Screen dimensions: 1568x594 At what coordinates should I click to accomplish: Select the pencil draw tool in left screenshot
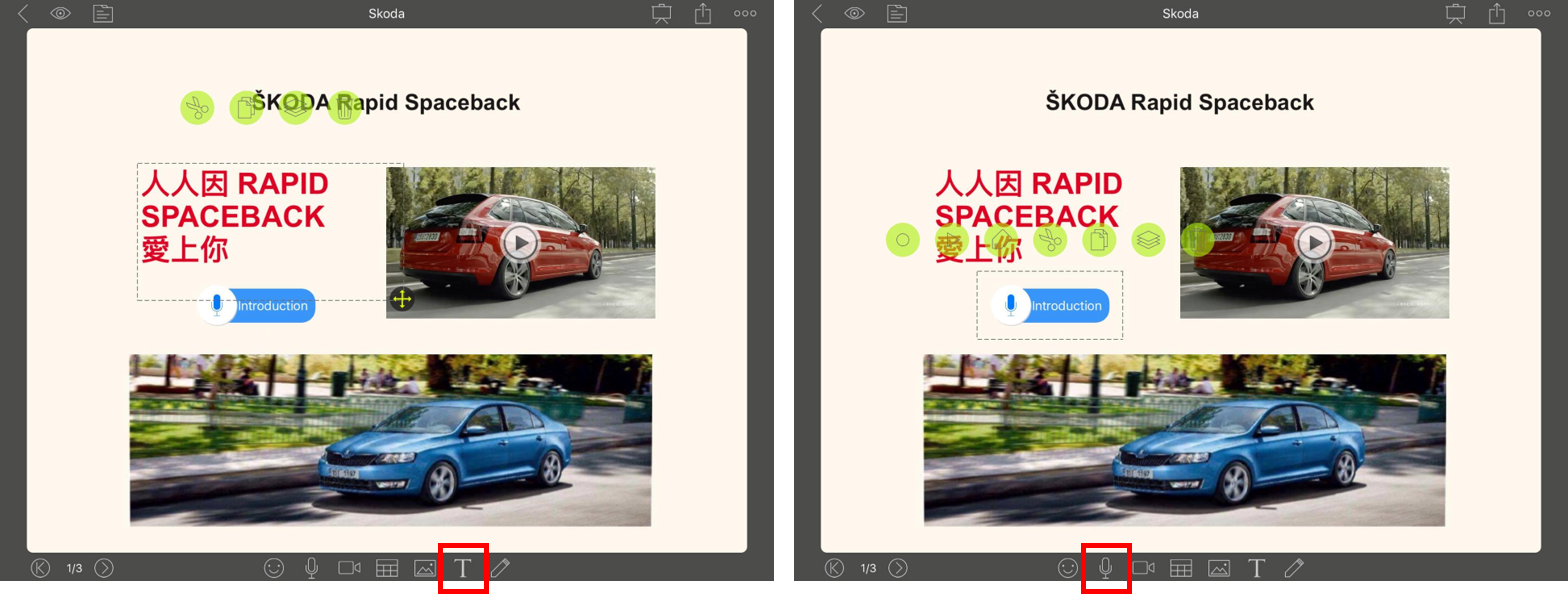point(501,568)
